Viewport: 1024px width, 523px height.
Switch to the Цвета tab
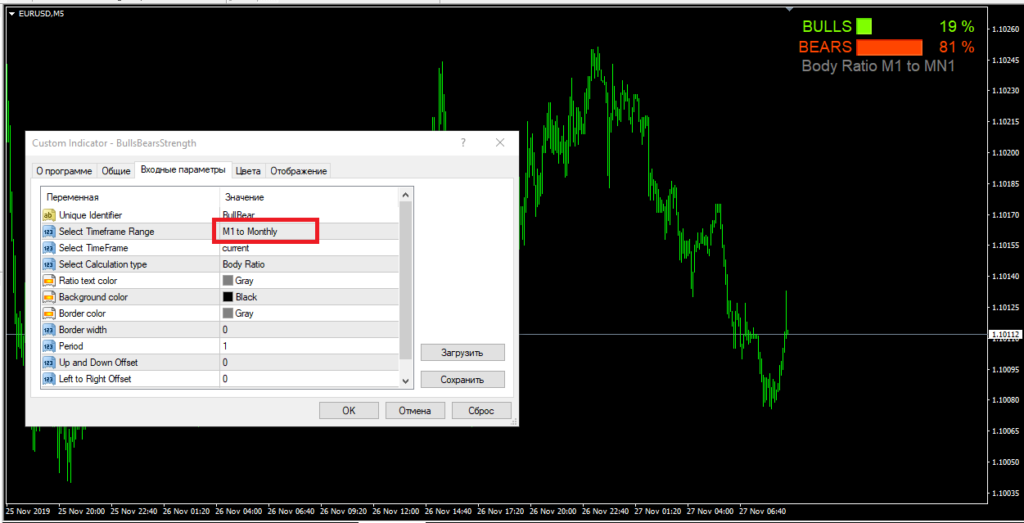(x=248, y=171)
